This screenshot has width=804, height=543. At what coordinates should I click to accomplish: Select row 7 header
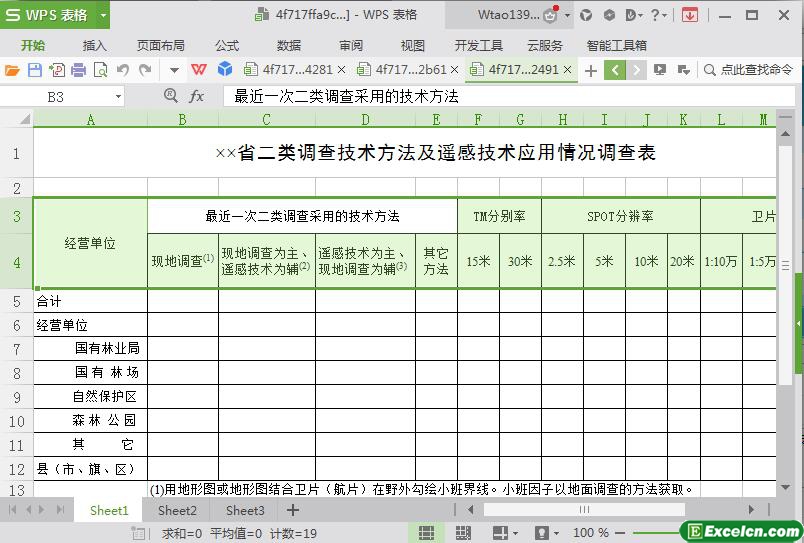pyautogui.click(x=16, y=349)
